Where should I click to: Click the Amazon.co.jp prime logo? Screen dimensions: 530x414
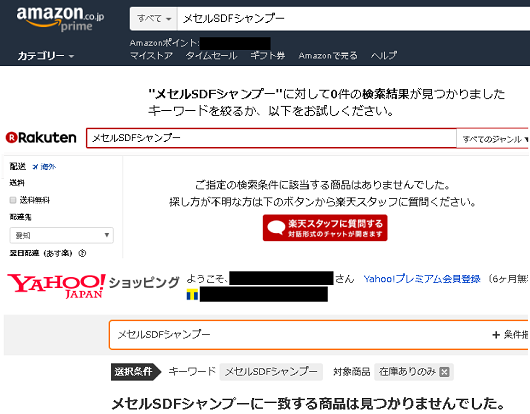click(61, 19)
